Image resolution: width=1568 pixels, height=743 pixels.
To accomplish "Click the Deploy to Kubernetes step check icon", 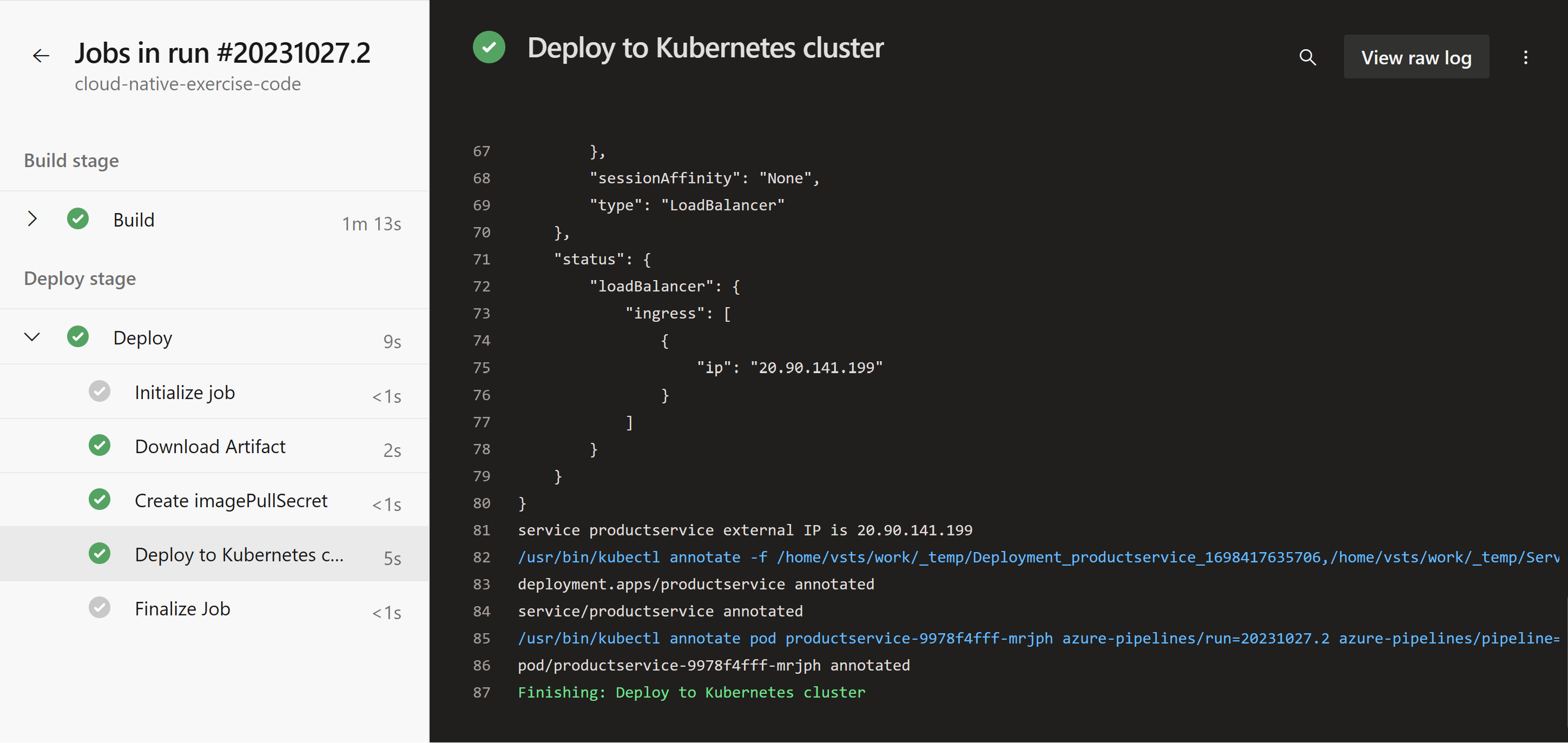I will (100, 554).
